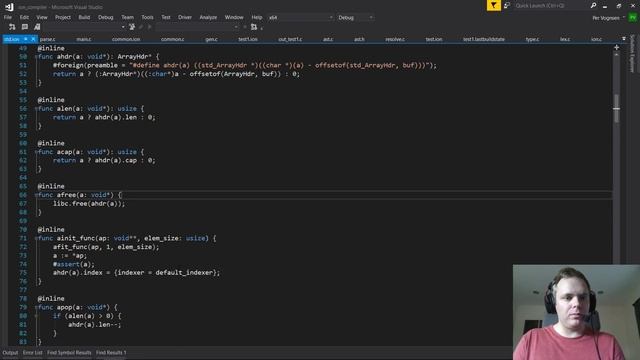
Task: Switch to the gen.c tab
Action: [x=211, y=39]
